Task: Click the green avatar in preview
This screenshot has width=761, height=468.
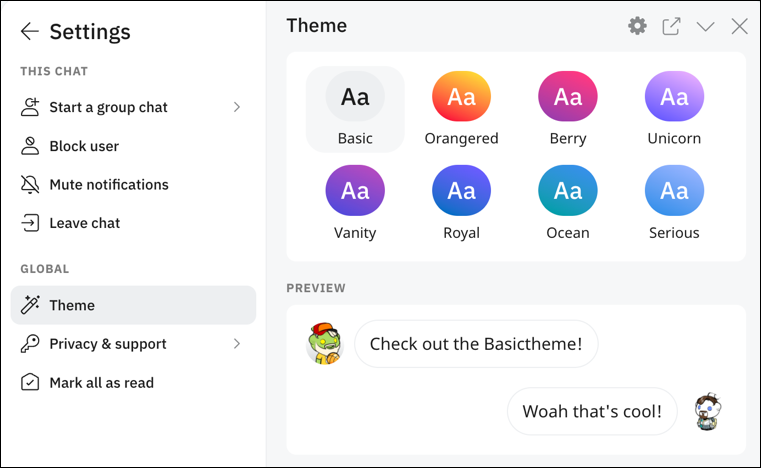Action: (325, 344)
